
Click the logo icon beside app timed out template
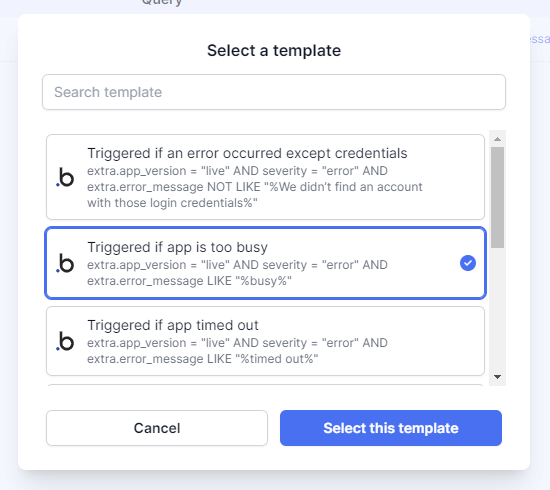coord(65,341)
